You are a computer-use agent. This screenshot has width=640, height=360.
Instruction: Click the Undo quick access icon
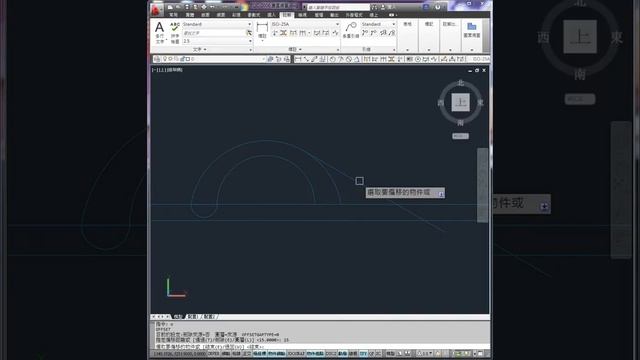(x=212, y=7)
